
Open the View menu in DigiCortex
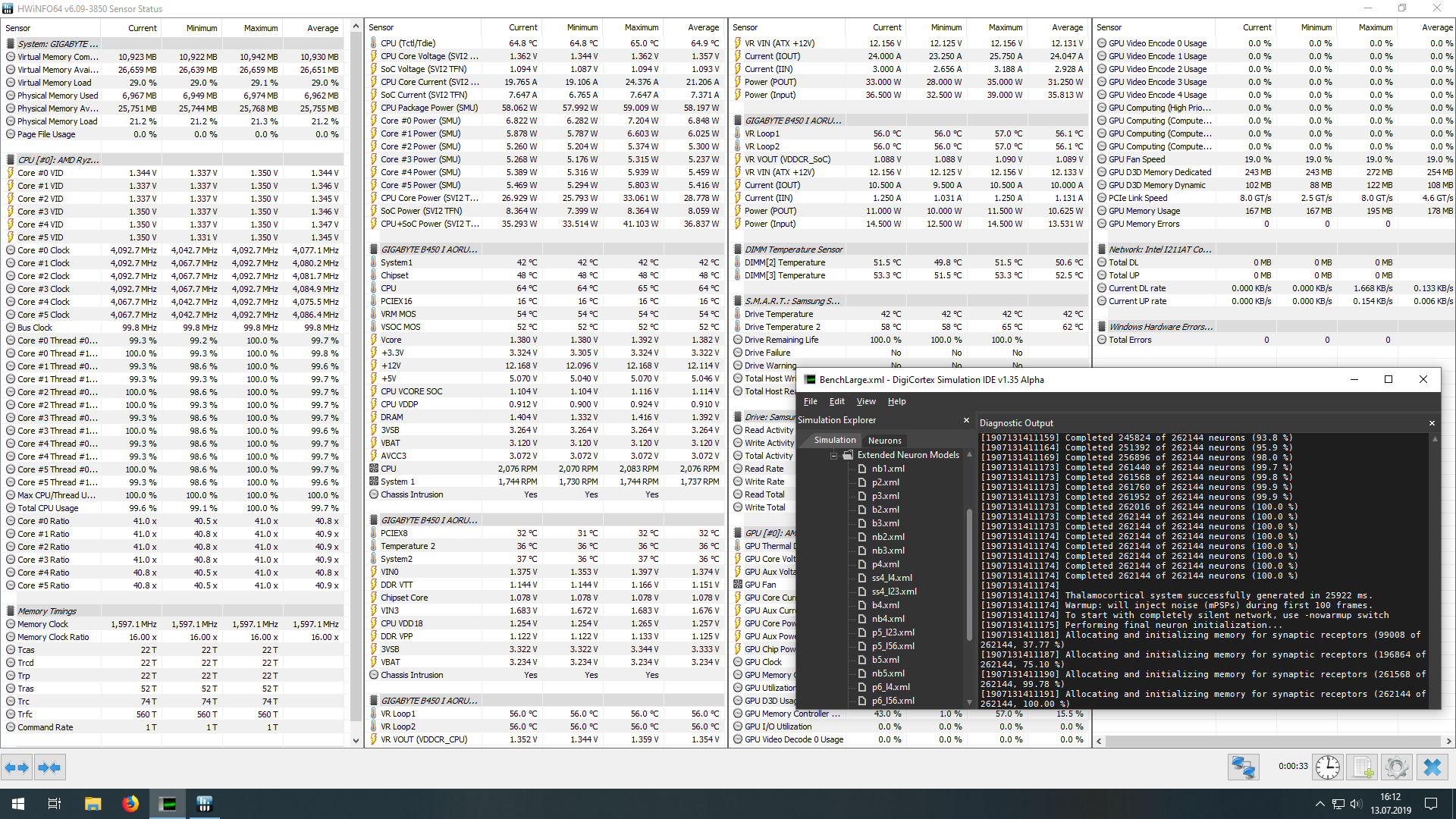pyautogui.click(x=866, y=401)
